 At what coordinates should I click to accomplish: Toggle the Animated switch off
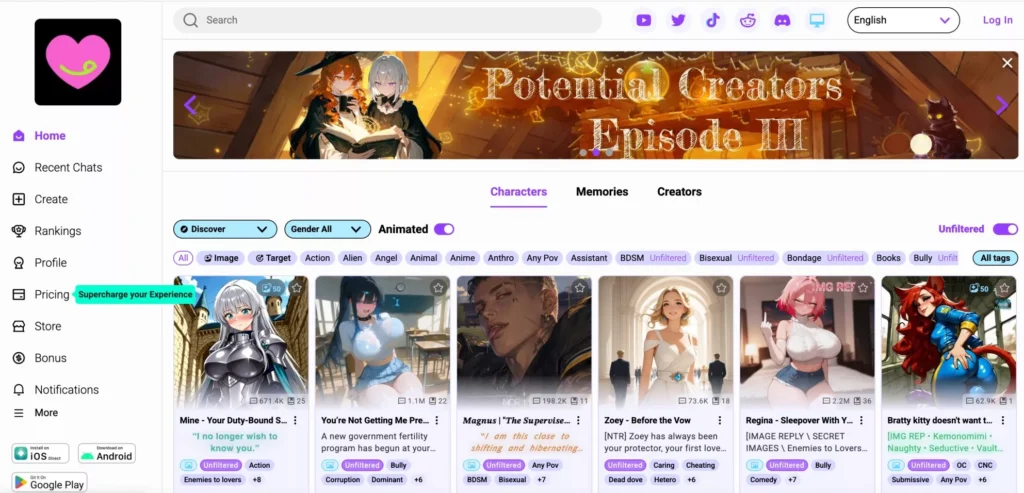tap(444, 229)
